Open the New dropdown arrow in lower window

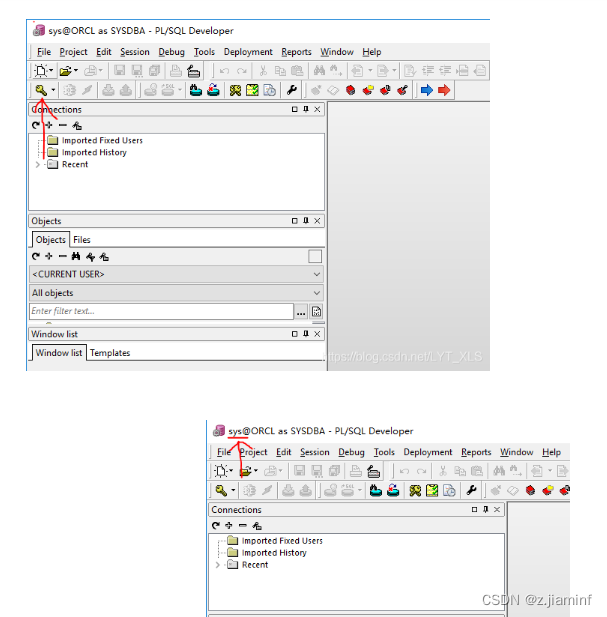(231, 471)
